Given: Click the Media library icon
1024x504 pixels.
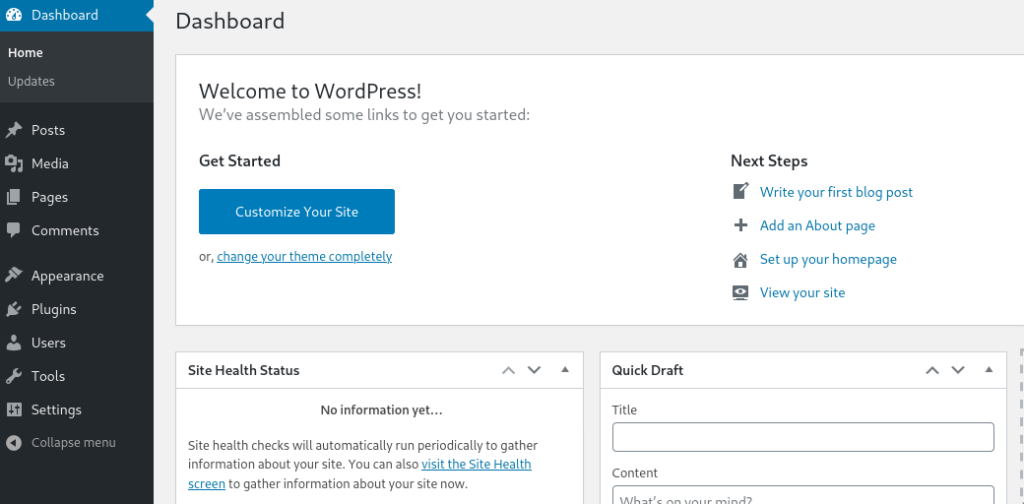Looking at the screenshot, I should coord(14,163).
